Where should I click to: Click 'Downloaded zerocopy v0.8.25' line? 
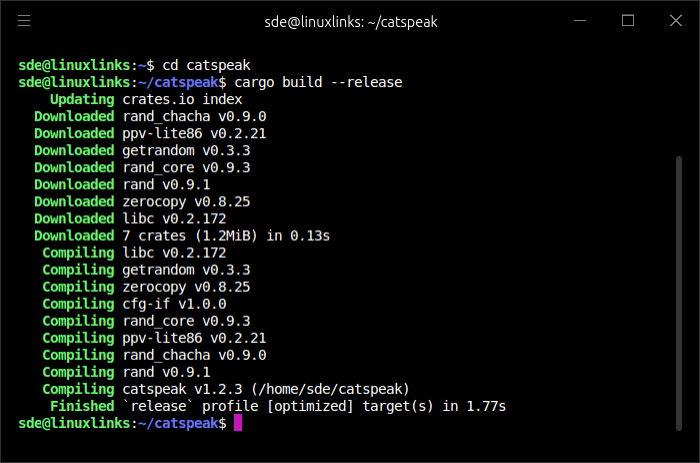(142, 202)
